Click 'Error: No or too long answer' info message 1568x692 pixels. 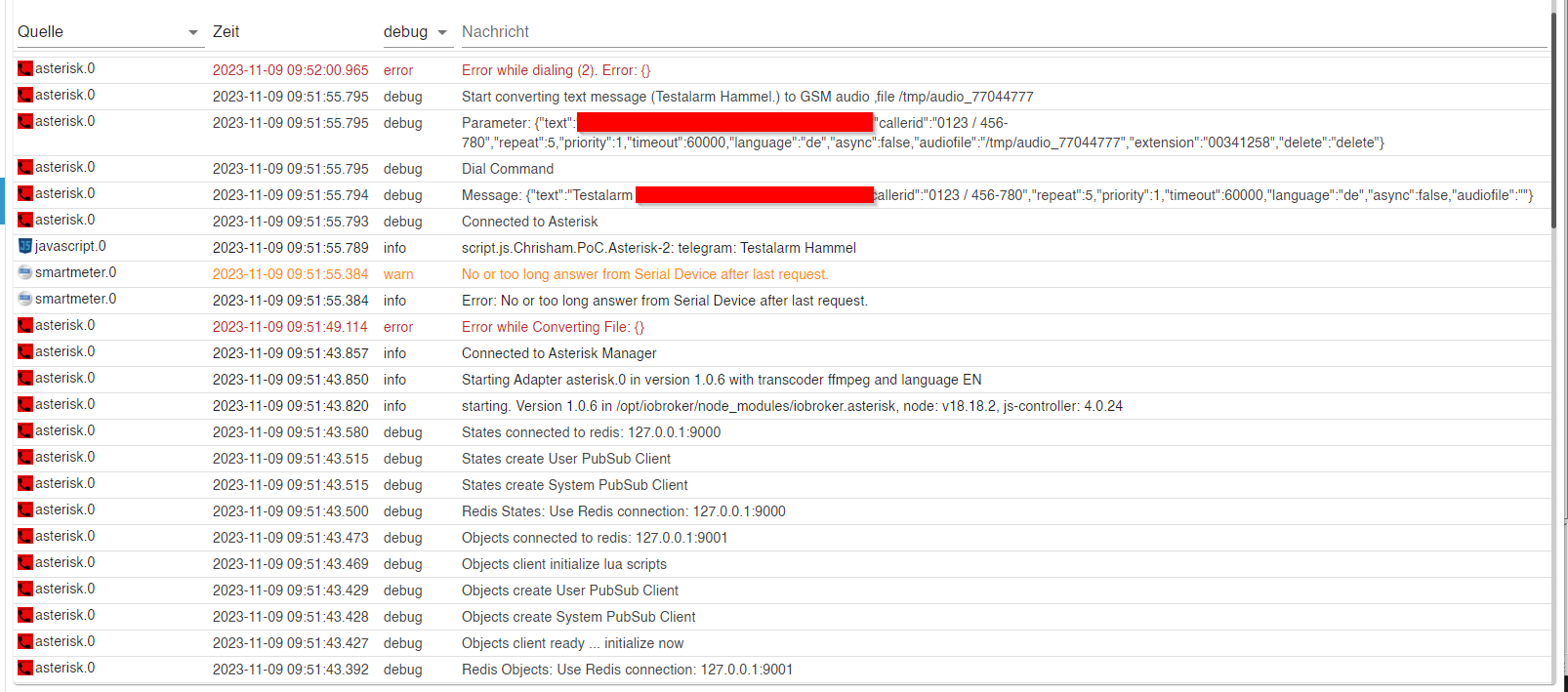[x=665, y=301]
